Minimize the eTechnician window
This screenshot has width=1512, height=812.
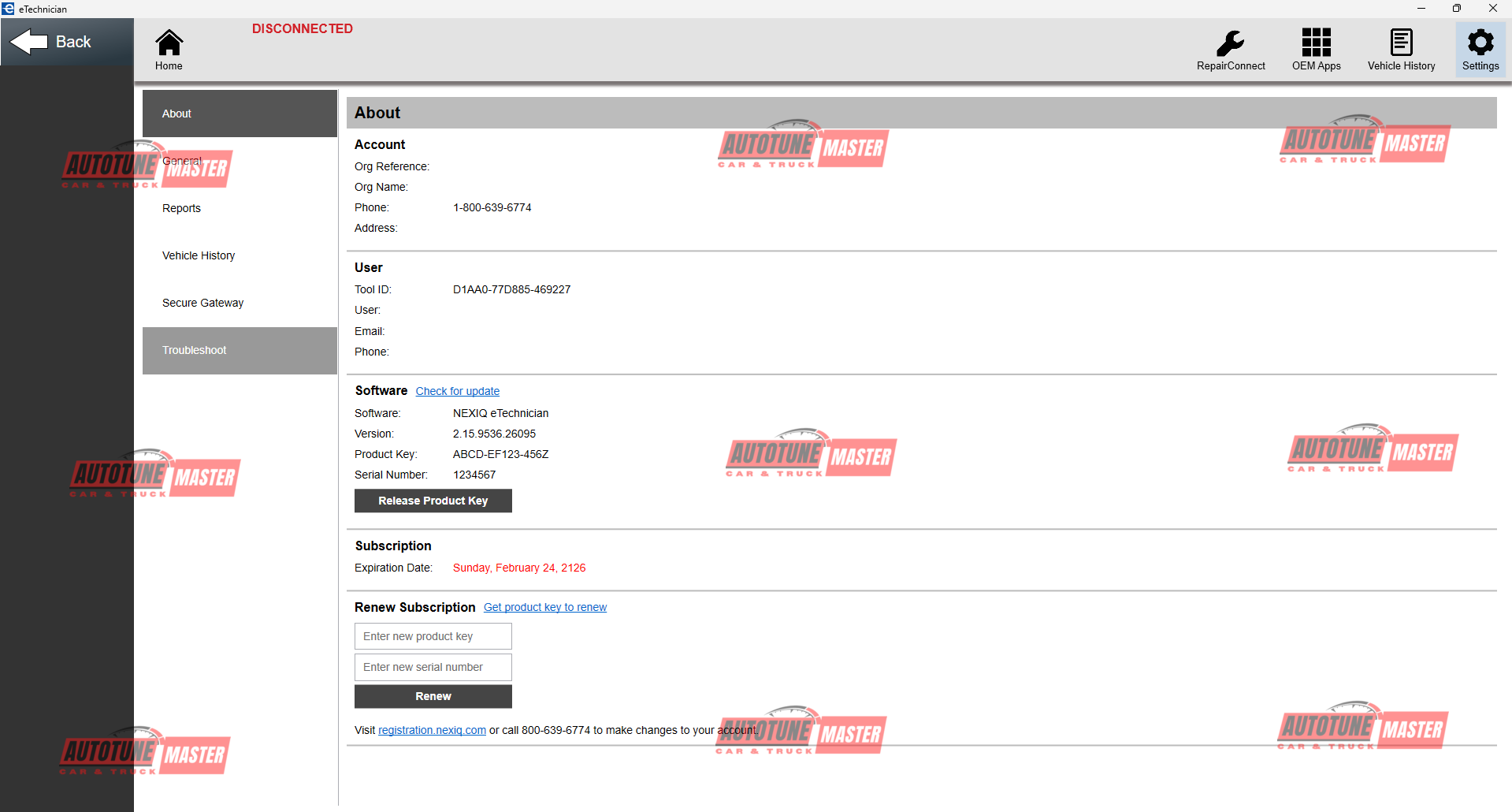1421,9
